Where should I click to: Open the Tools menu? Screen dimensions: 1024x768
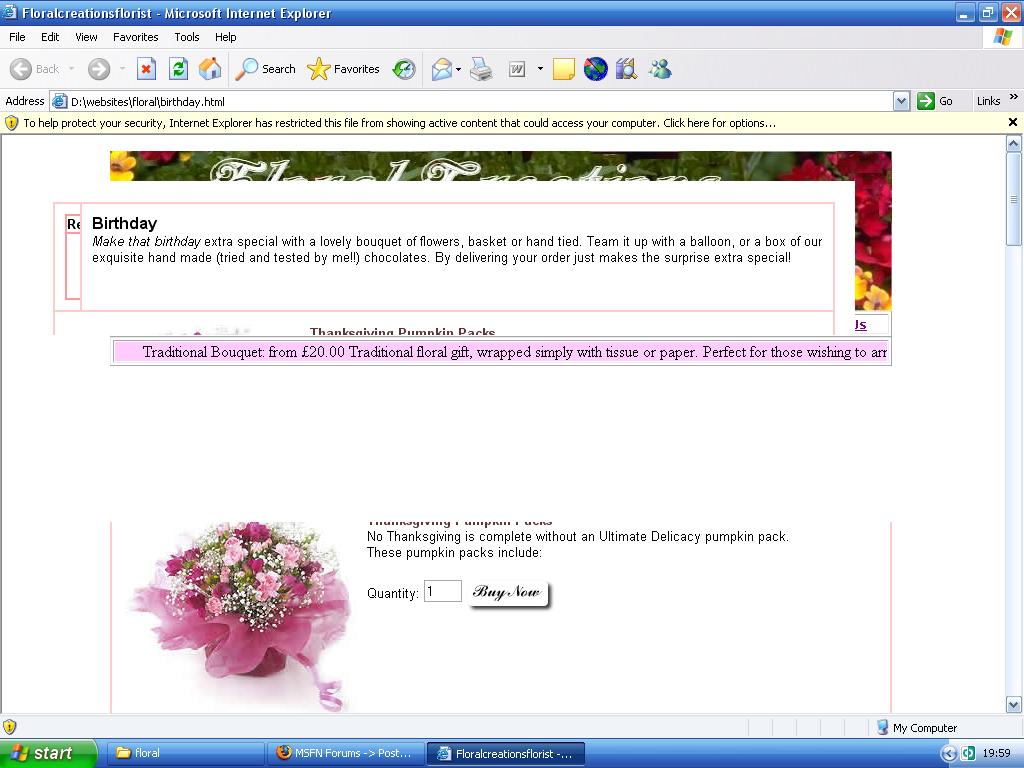tap(187, 37)
